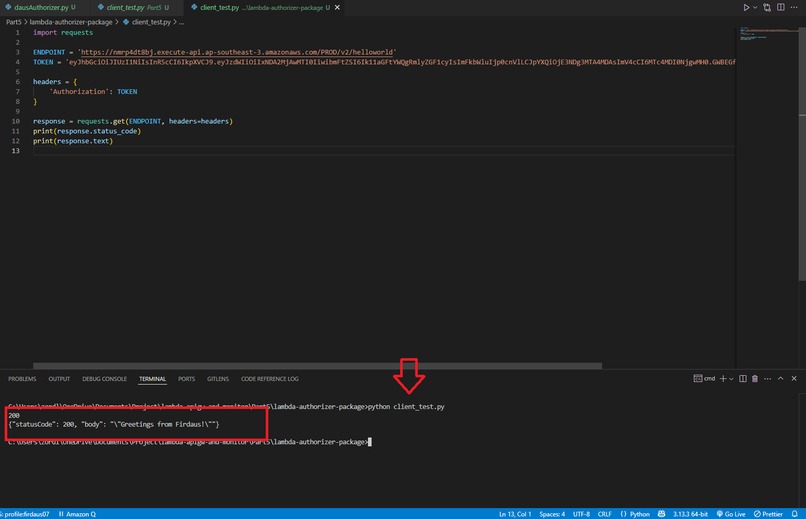Split the terminal pane
Screen dimensions: 806x519
click(x=743, y=378)
